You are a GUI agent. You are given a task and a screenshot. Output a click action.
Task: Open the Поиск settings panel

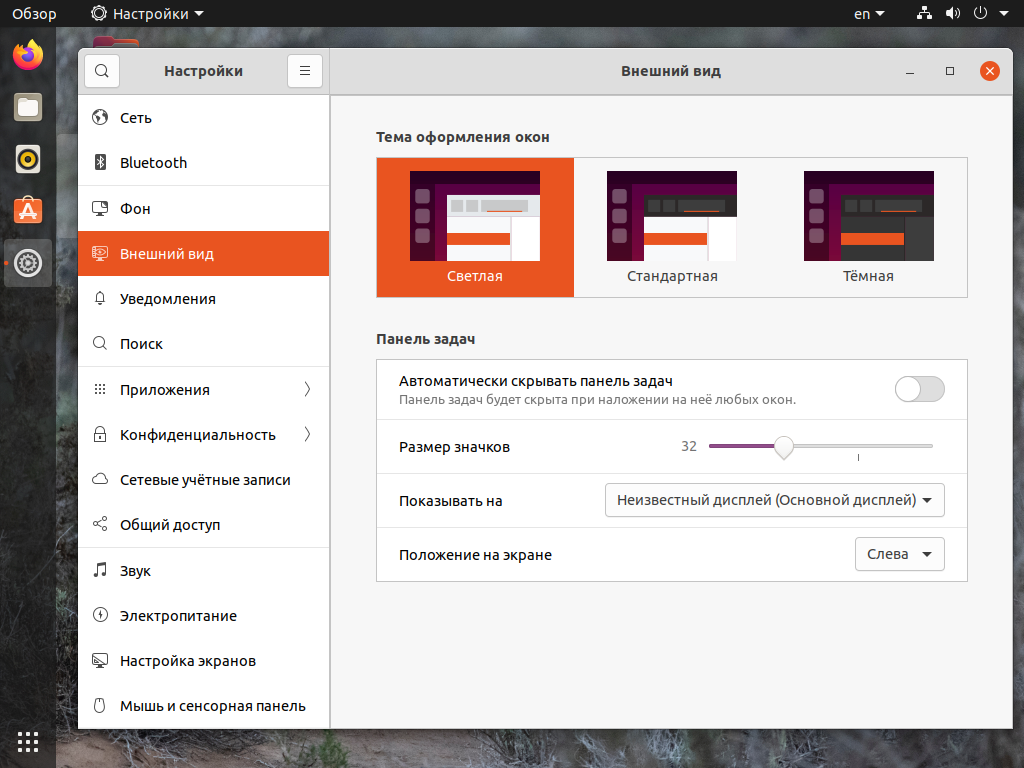point(203,344)
